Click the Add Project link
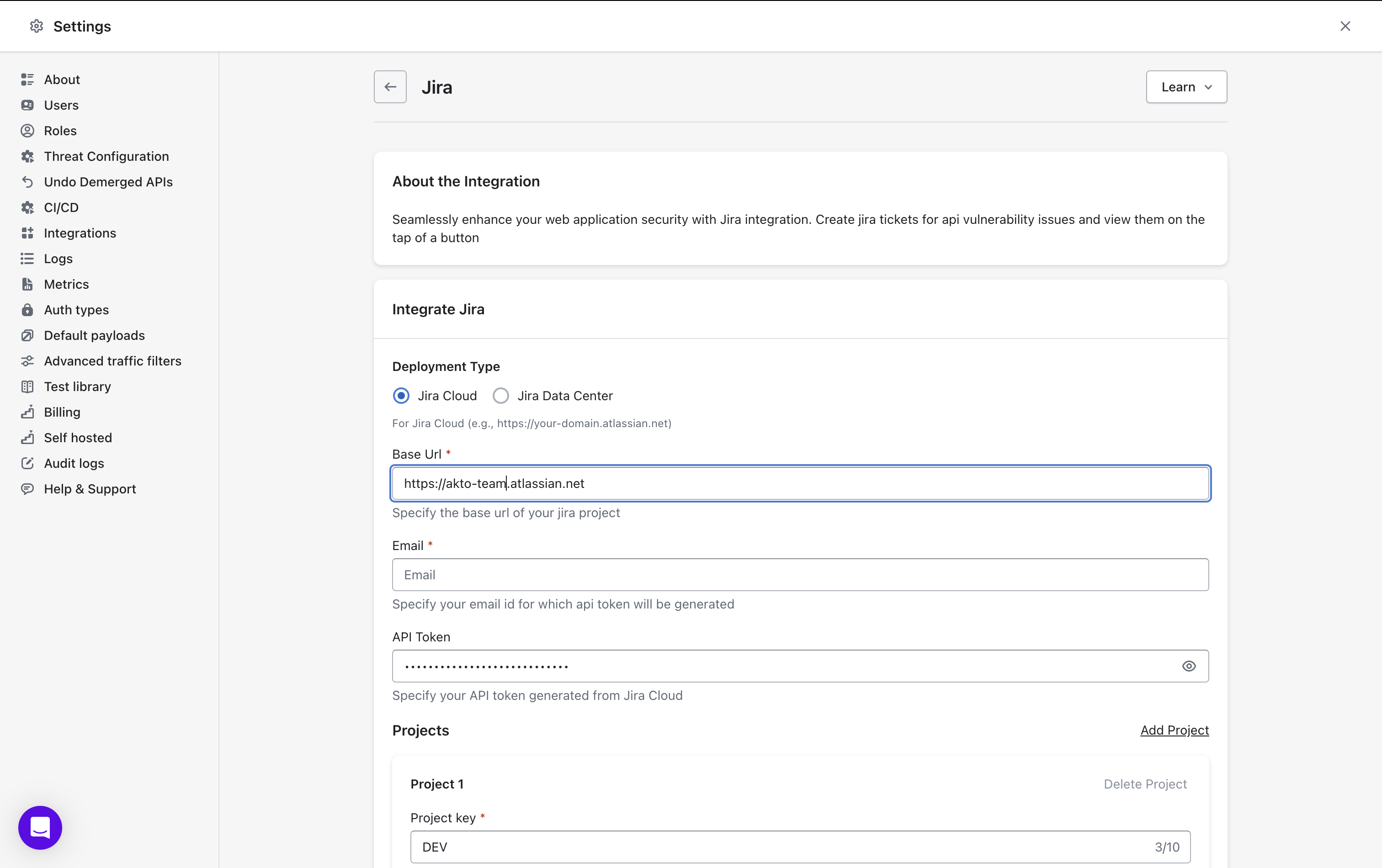 (x=1174, y=730)
